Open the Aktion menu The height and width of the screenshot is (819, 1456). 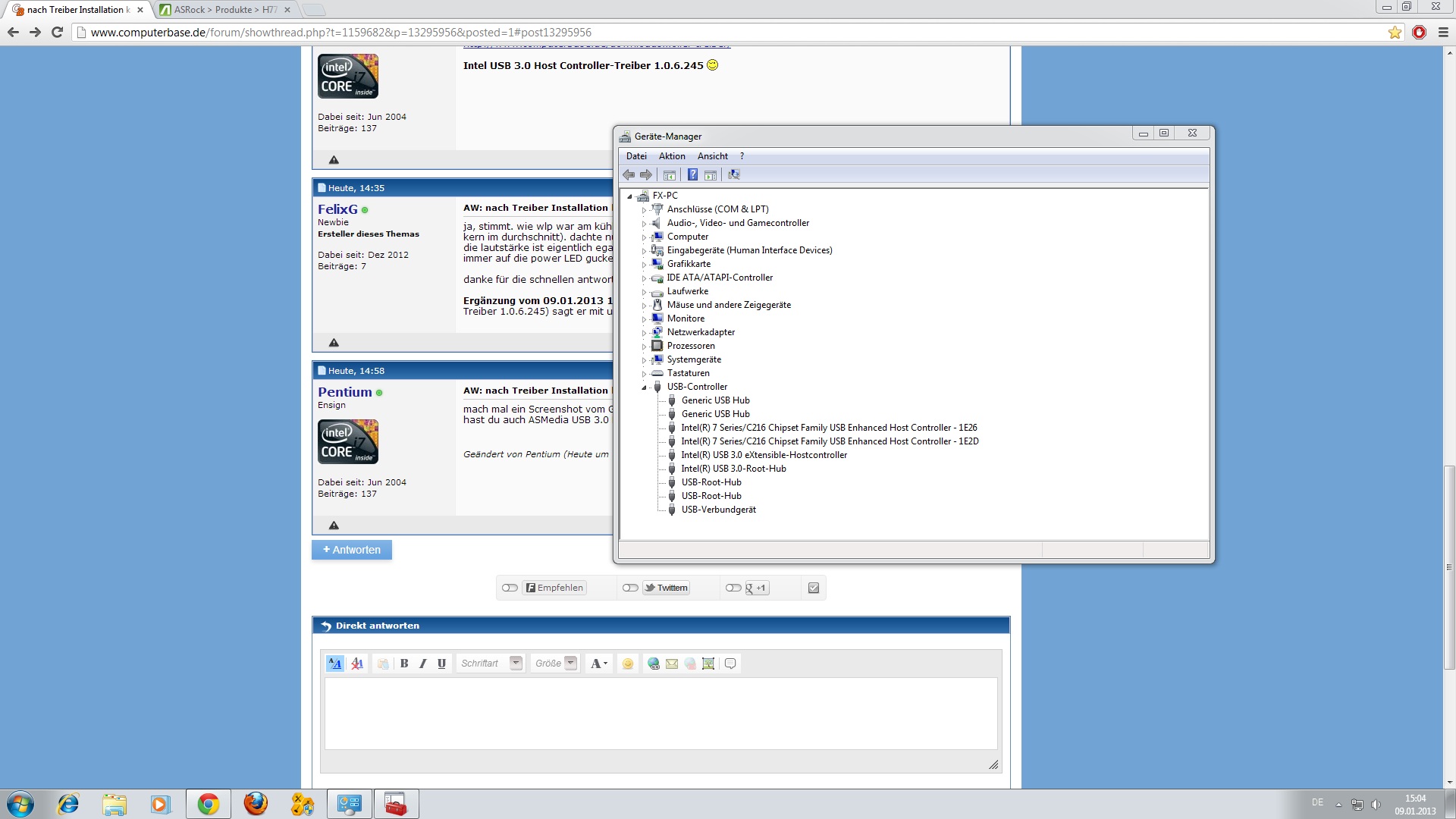point(671,156)
